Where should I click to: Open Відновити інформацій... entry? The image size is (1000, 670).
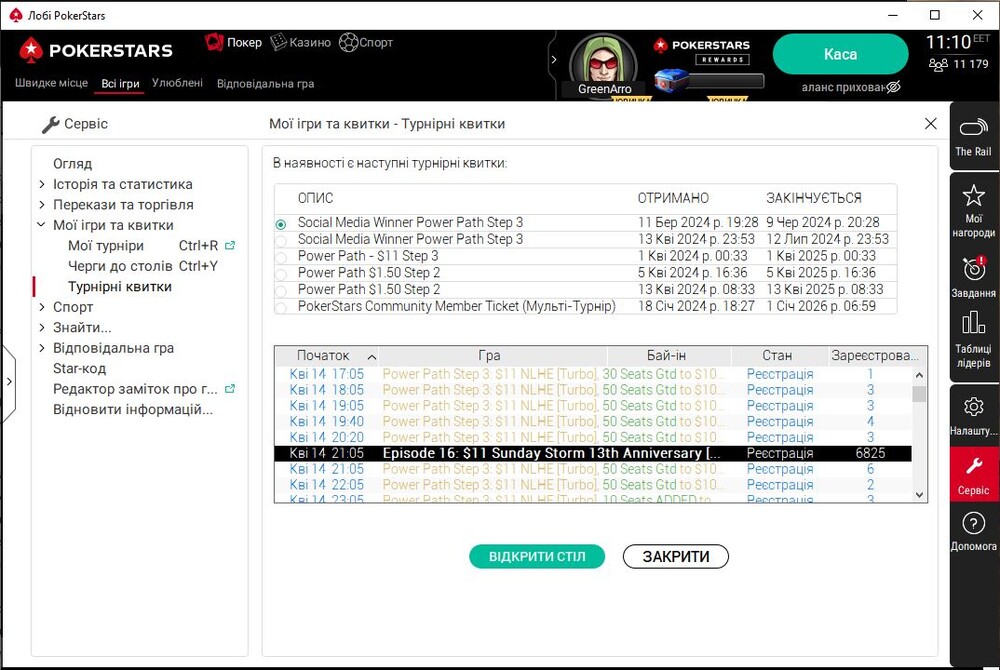pos(133,409)
